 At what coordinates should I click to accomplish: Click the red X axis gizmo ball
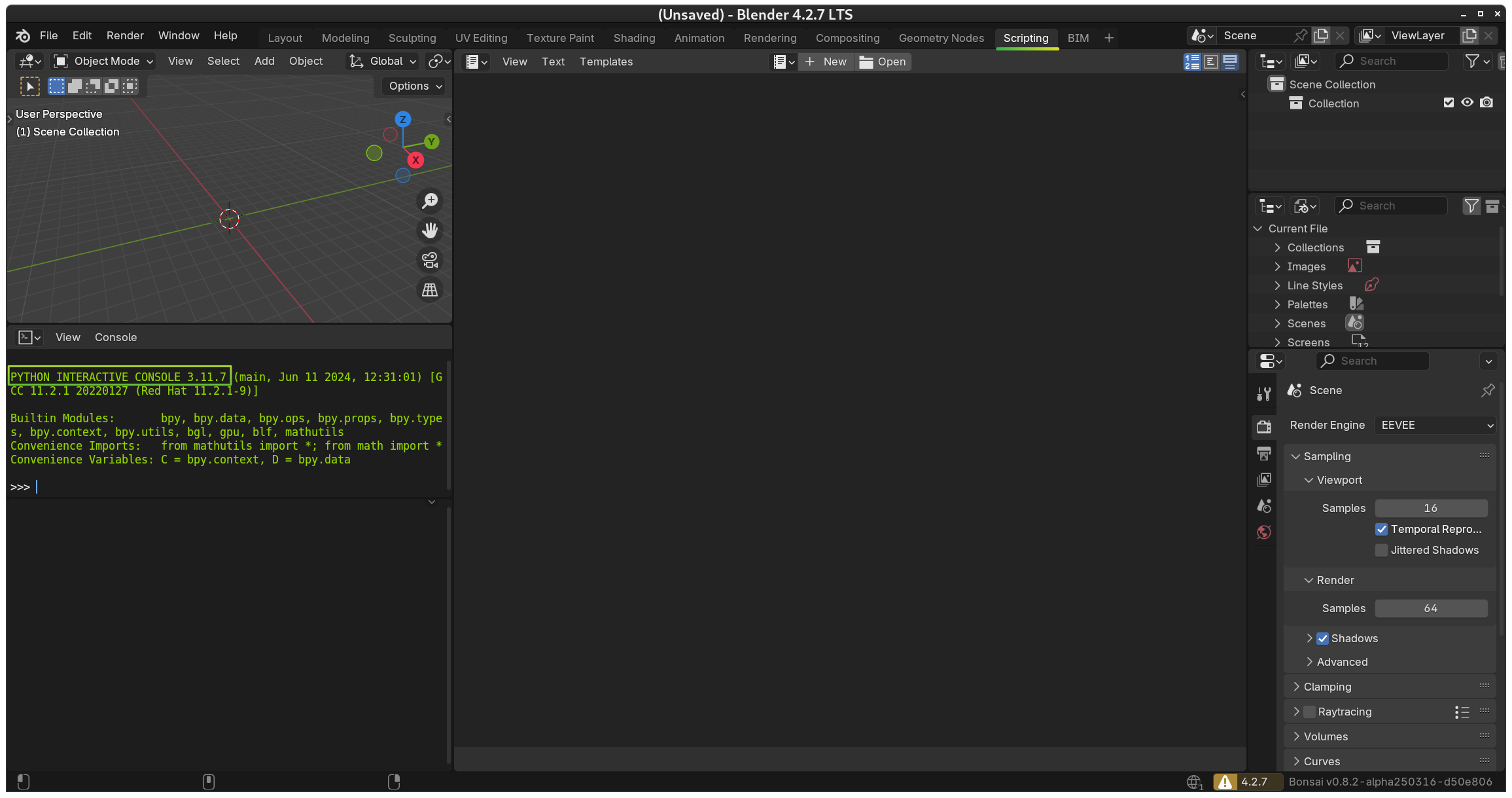tap(415, 160)
